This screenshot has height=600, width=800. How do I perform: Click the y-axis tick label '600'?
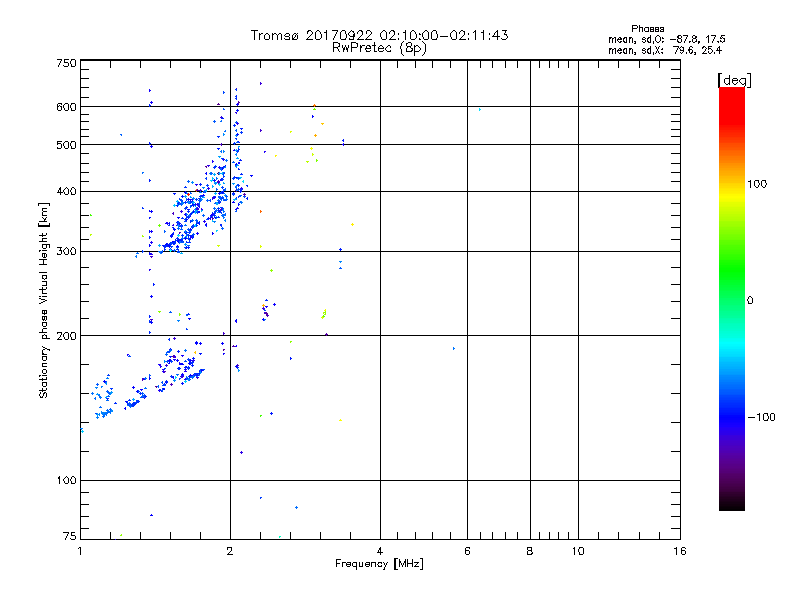[66, 107]
